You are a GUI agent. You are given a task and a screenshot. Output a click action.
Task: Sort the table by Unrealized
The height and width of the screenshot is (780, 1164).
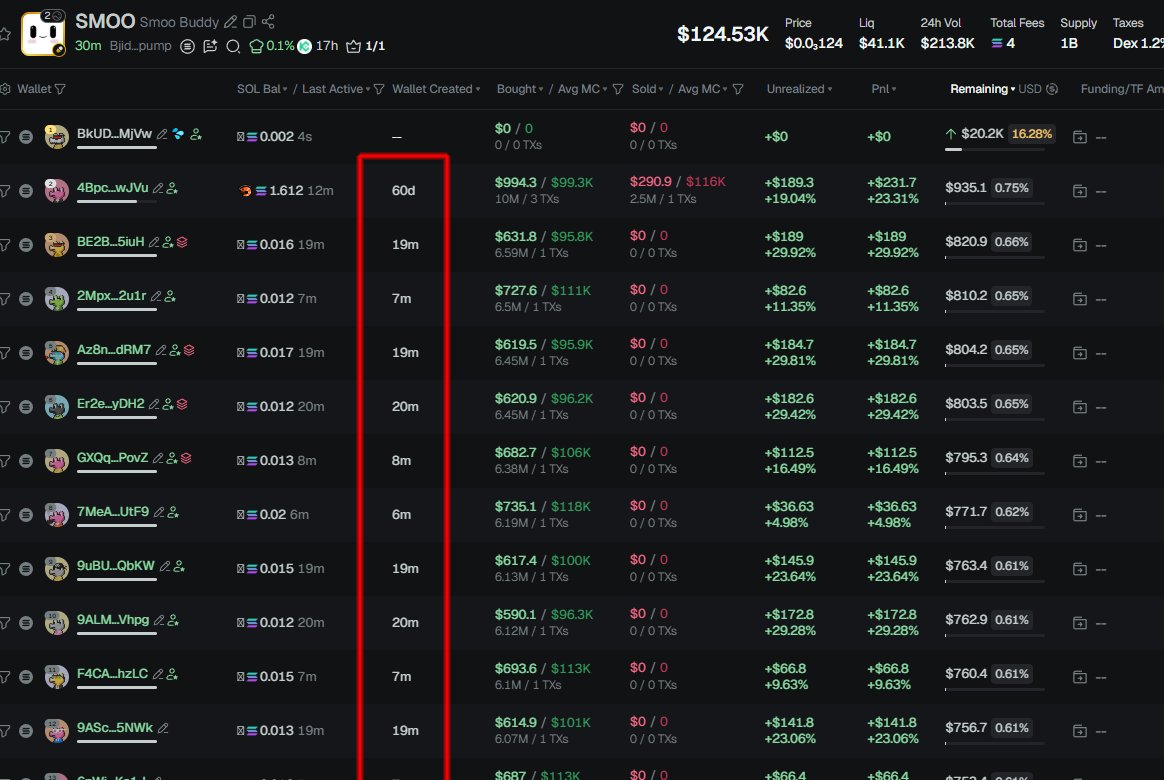(798, 89)
